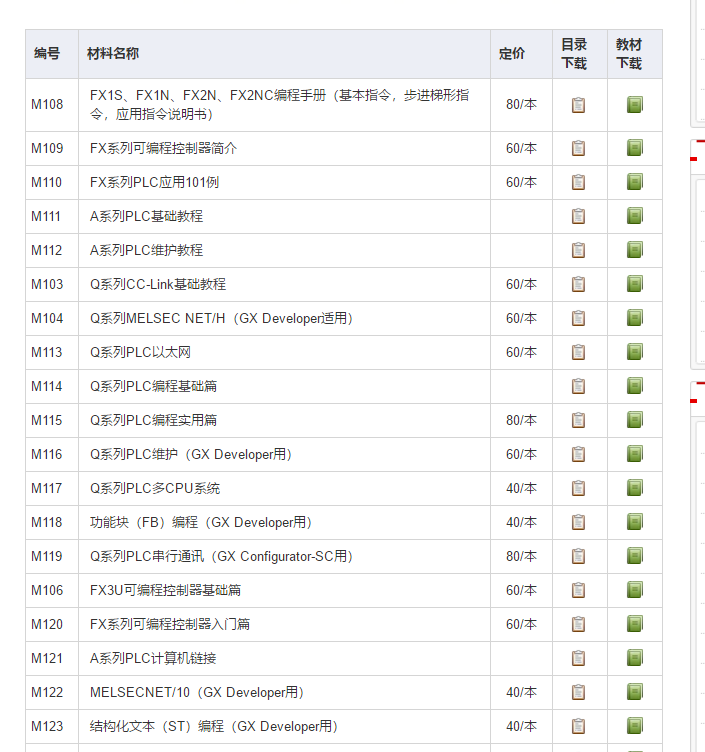The image size is (705, 752).
Task: Select the FX系列PLC应用101例 title text
Action: click(x=154, y=182)
